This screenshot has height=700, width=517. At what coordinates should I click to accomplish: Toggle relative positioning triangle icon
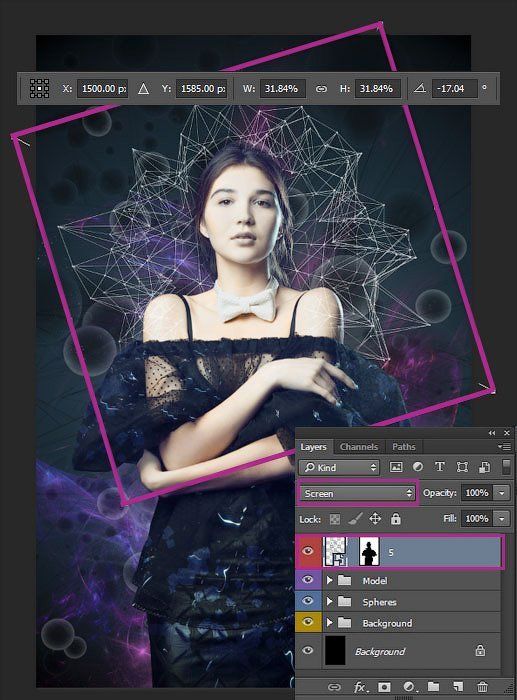[143, 88]
